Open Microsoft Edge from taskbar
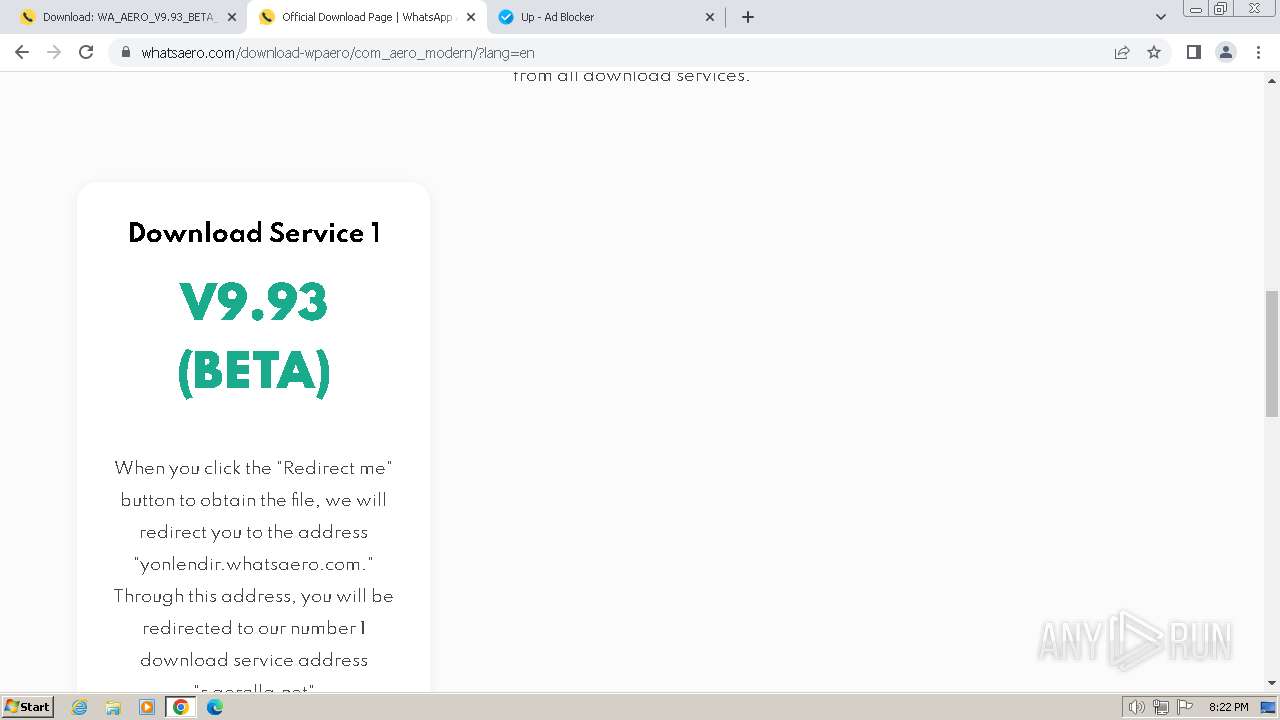The image size is (1280, 720). [x=215, y=707]
